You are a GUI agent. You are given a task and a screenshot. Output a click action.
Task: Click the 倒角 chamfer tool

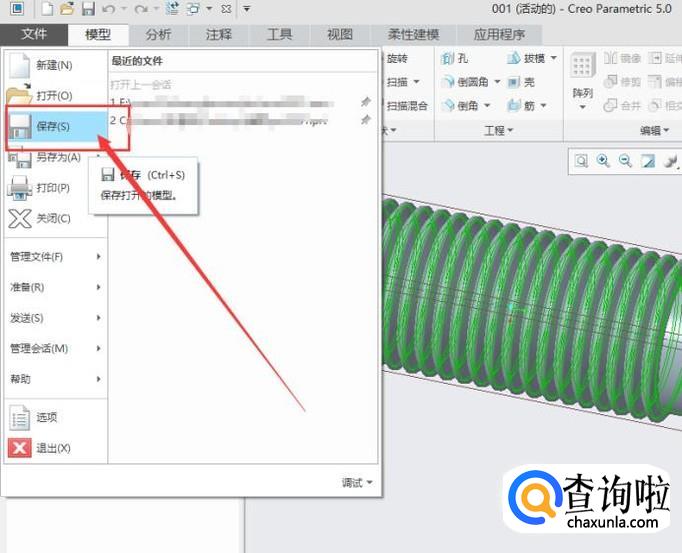point(459,105)
